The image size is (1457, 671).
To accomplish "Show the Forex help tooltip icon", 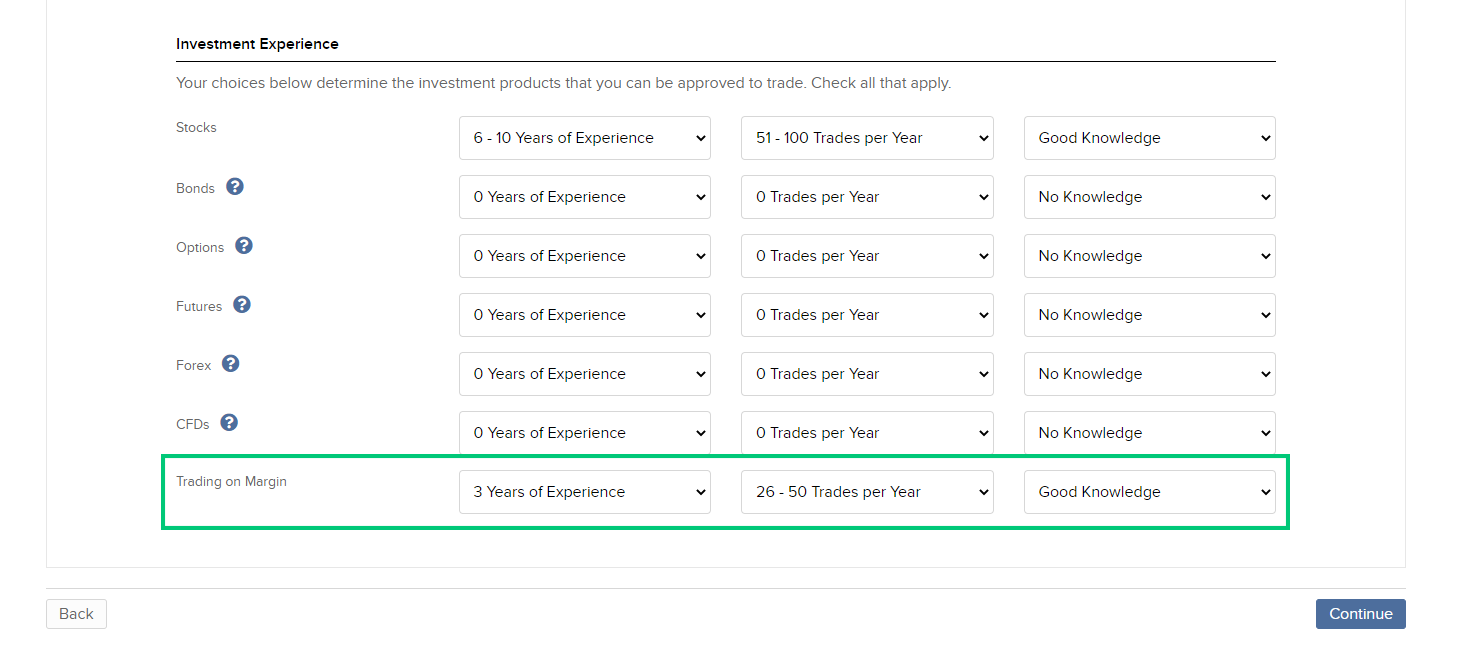I will 231,364.
